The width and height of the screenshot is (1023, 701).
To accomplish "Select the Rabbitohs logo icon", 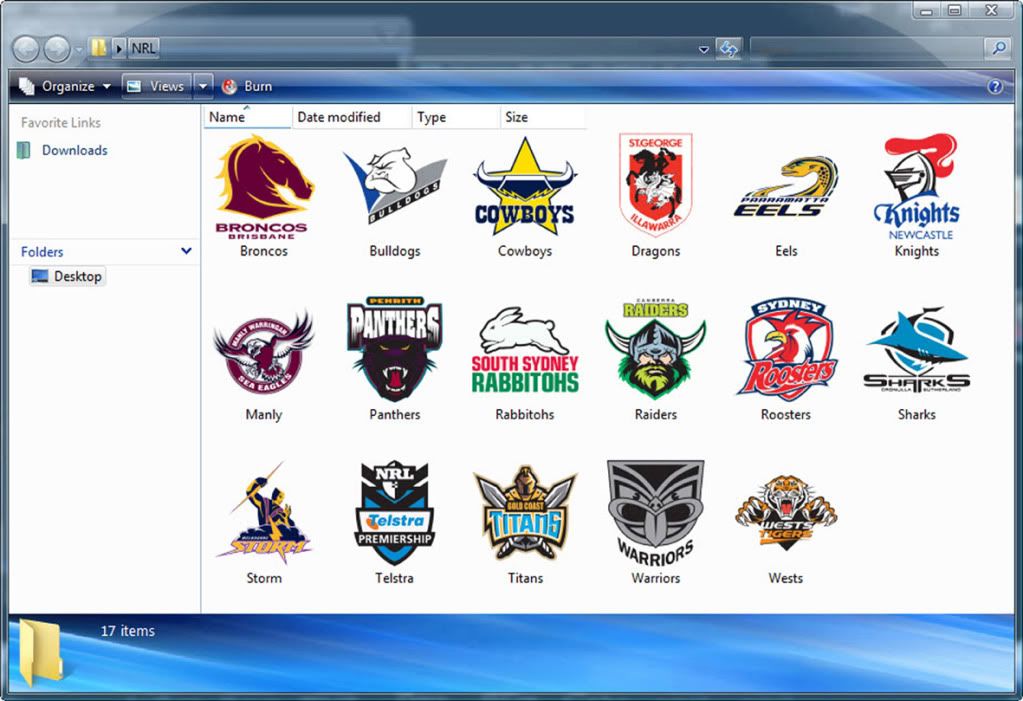I will (525, 350).
